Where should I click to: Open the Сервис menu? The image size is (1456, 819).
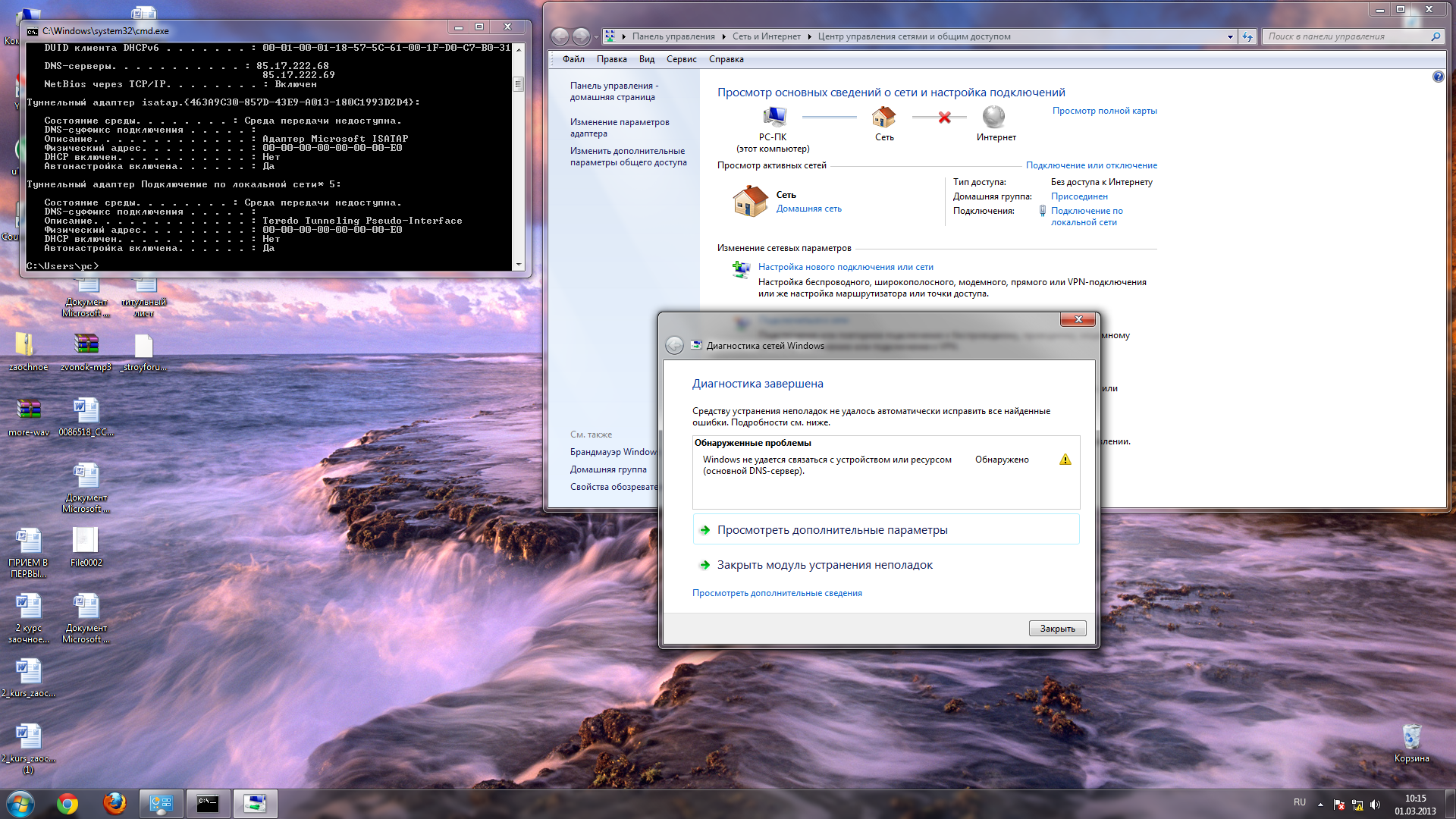pos(681,59)
